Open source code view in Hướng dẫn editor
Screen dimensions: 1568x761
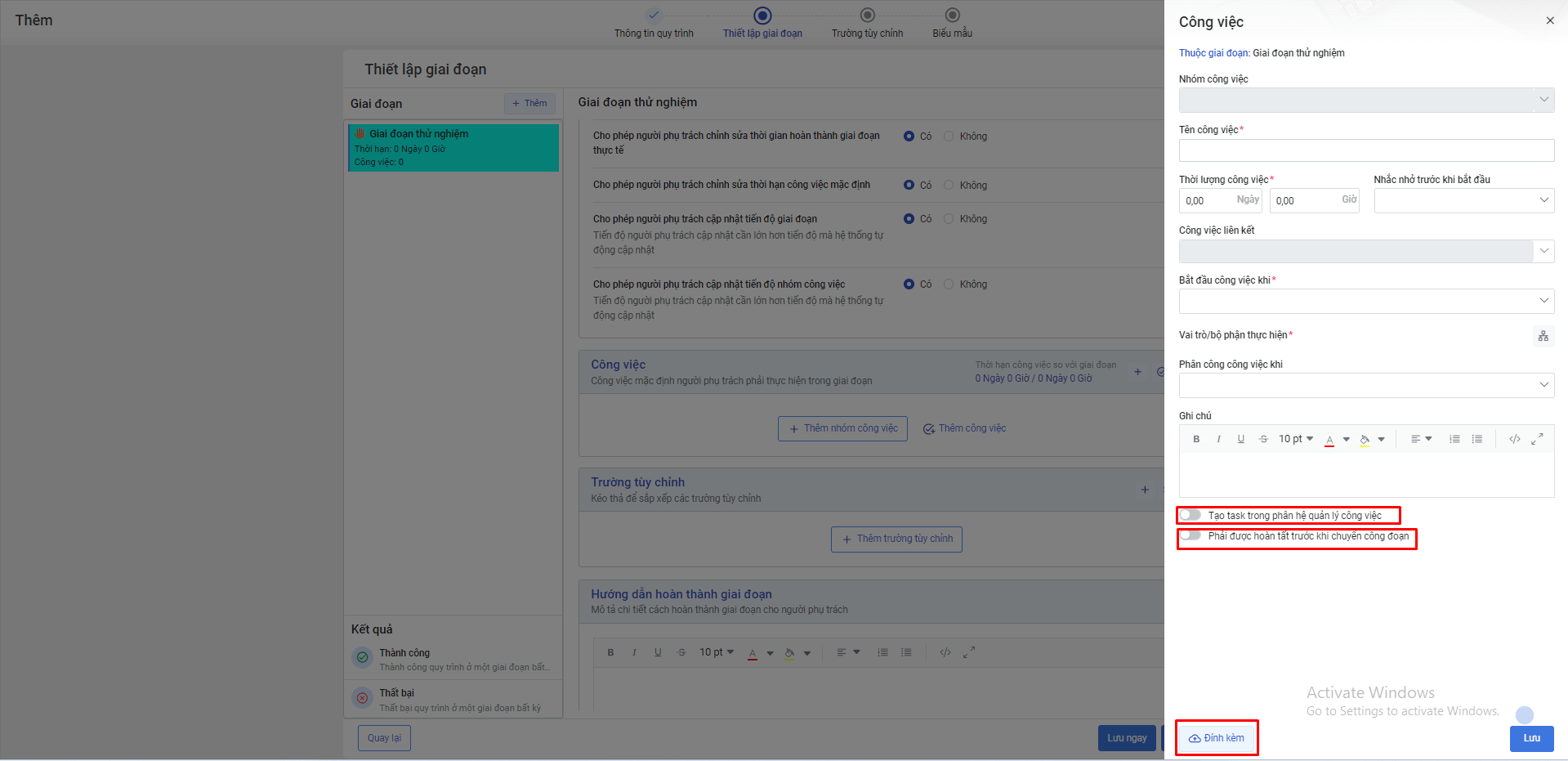point(945,652)
